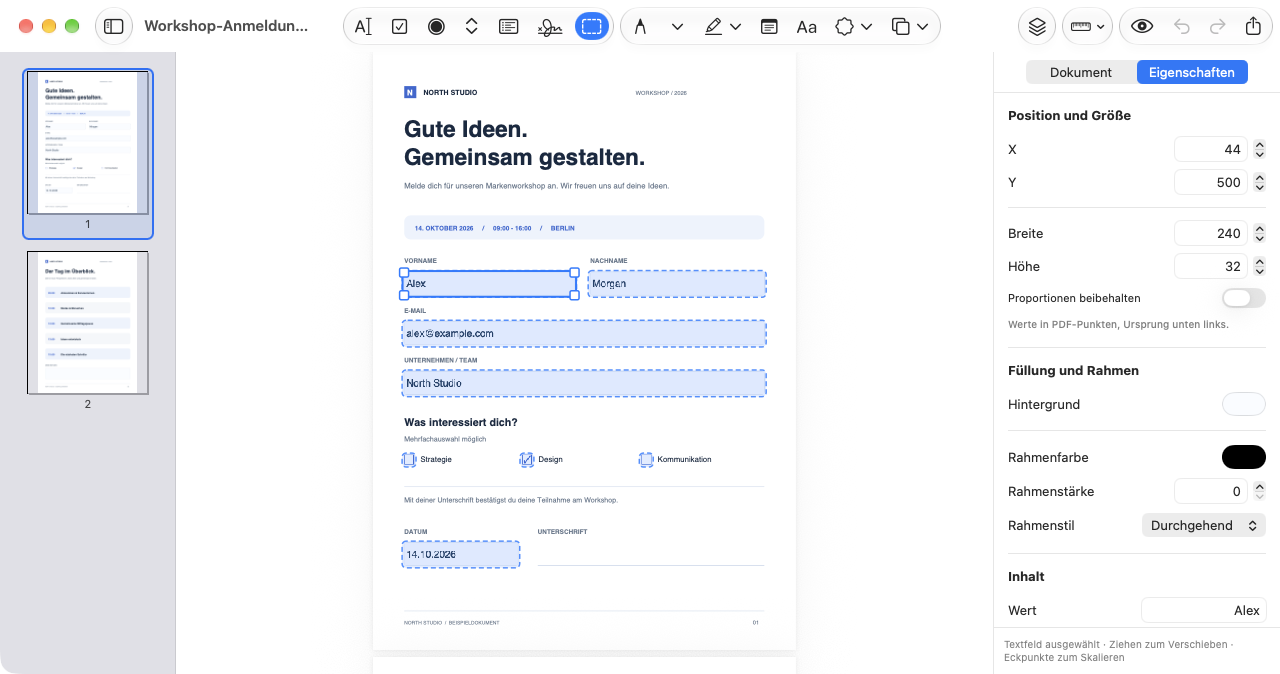Toggle the sidebar panel button
Viewport: 1280px width, 674px height.
(x=114, y=26)
